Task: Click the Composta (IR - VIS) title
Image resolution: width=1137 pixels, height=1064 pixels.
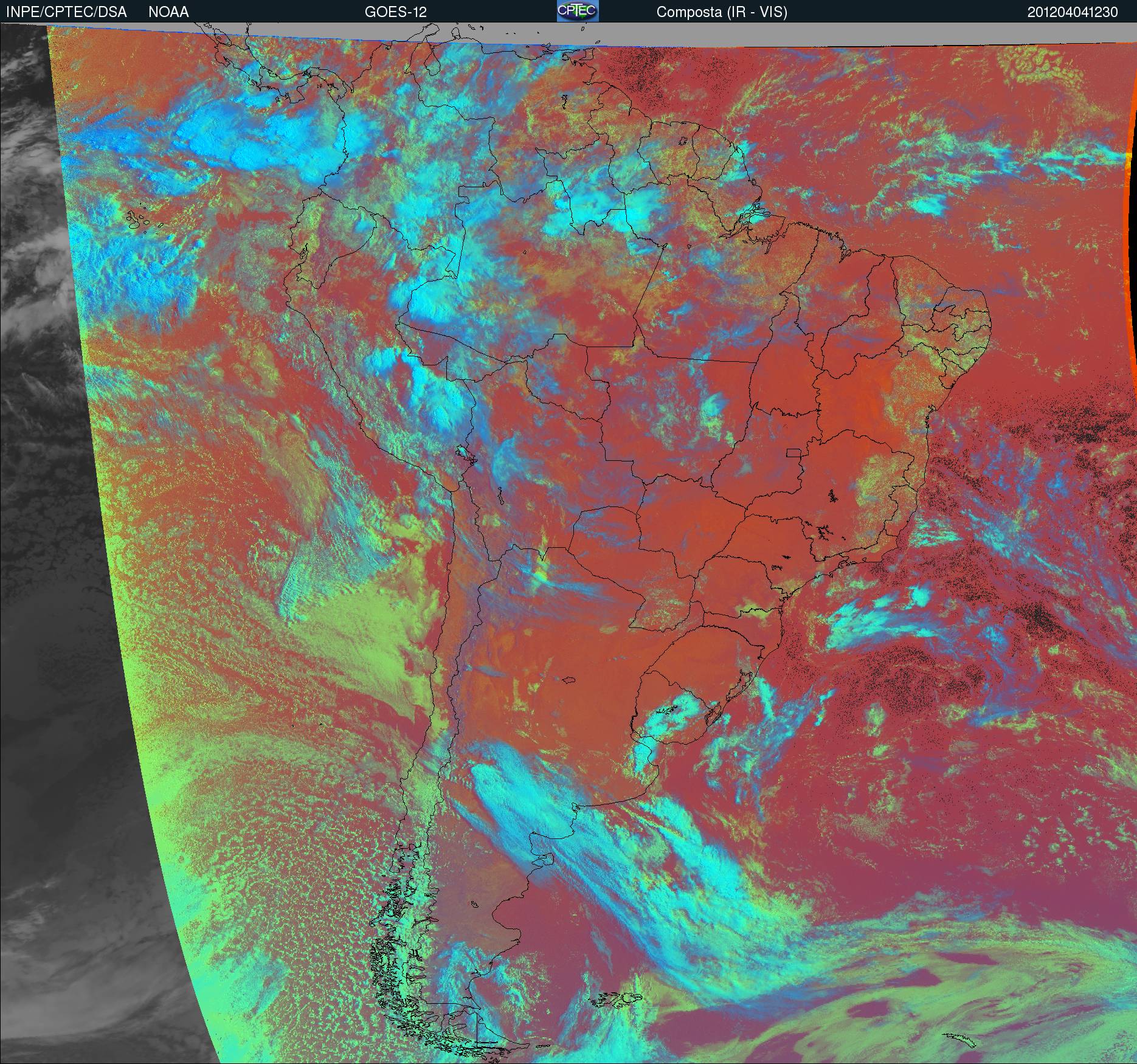Action: coord(722,12)
